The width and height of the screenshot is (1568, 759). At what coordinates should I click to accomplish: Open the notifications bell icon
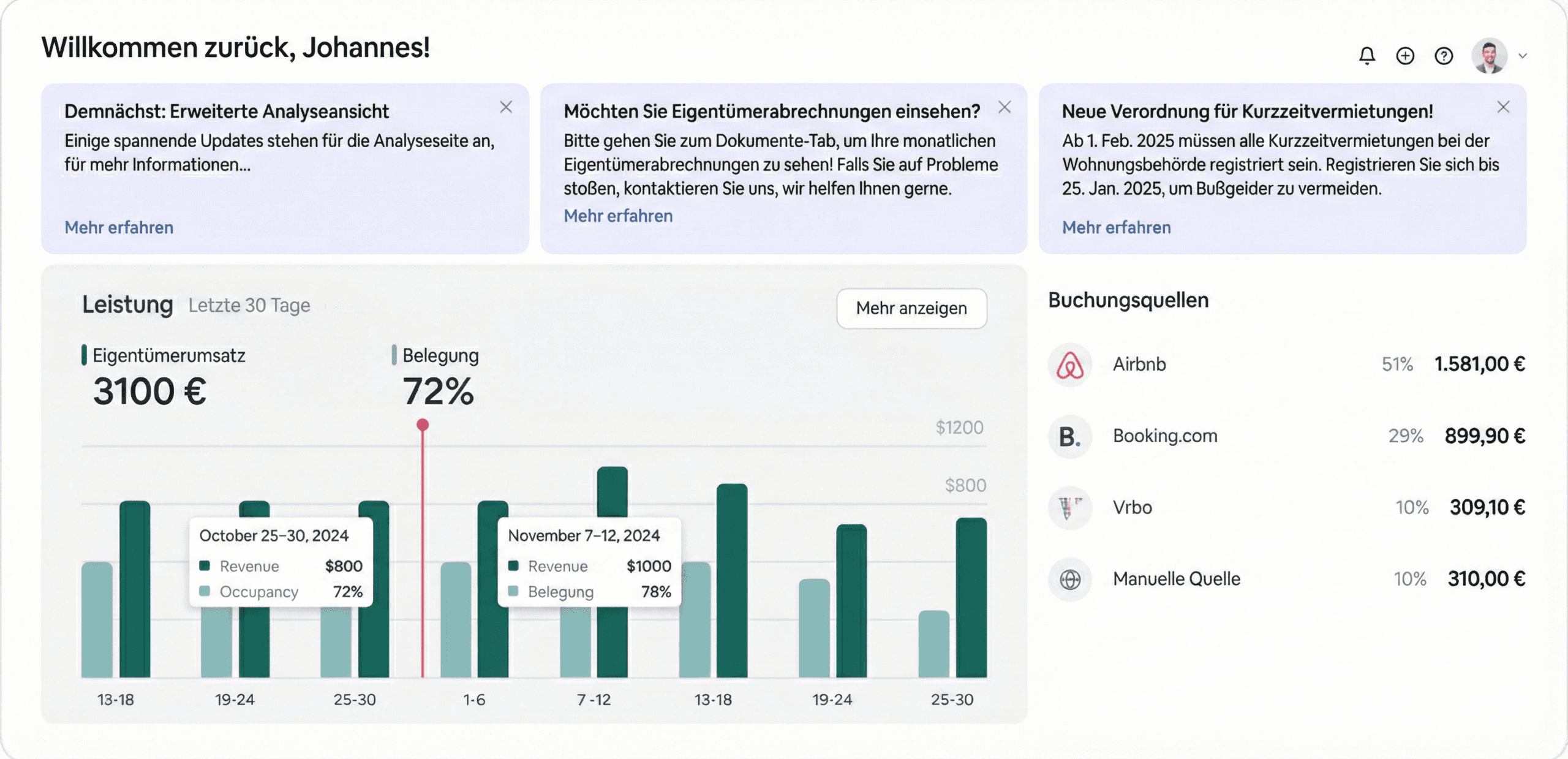(x=1366, y=55)
